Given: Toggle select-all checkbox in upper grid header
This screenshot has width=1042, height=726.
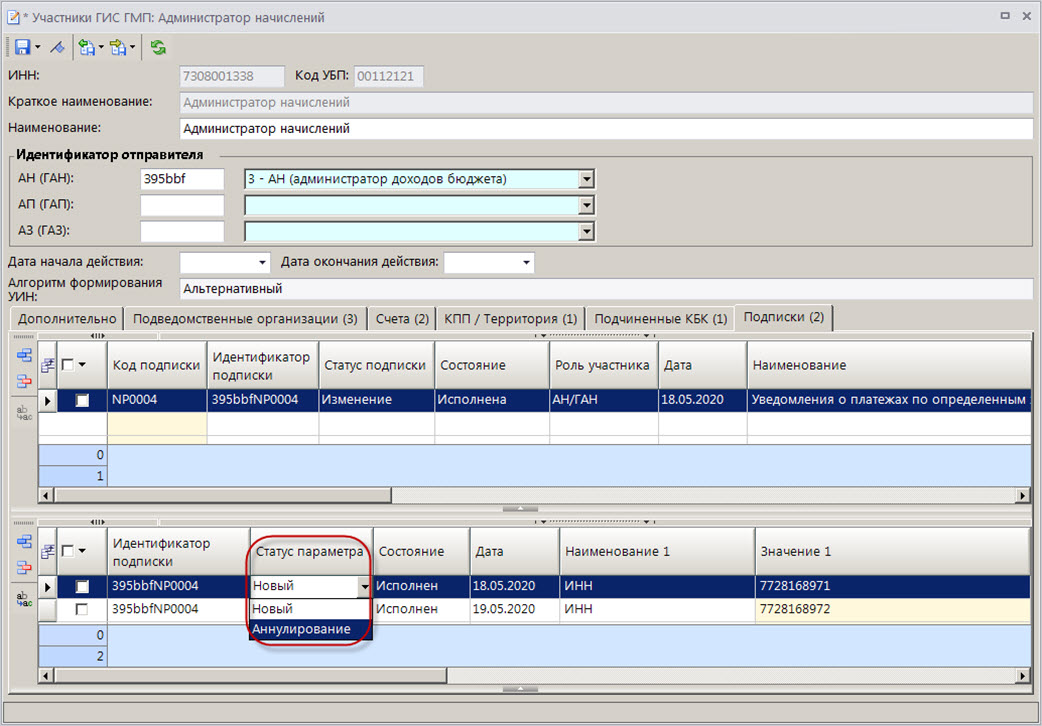Looking at the screenshot, I should click(67, 366).
